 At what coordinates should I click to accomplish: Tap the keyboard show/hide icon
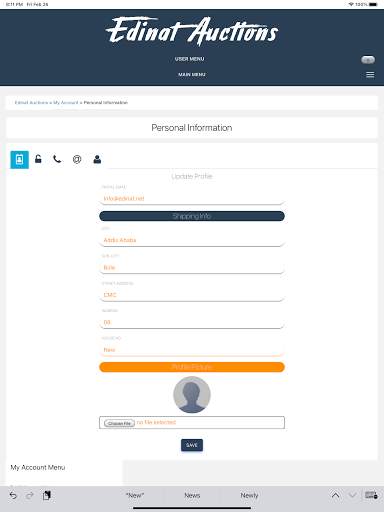point(371,495)
